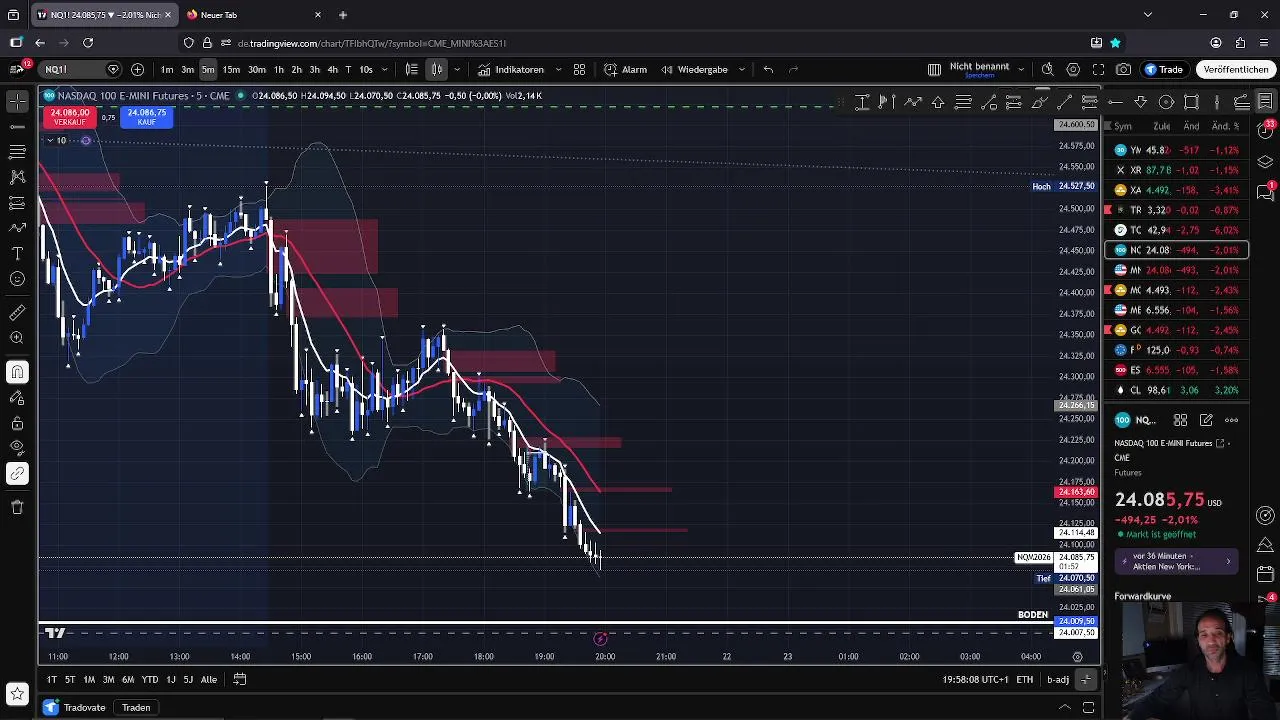The height and width of the screenshot is (720, 1280).
Task: Click the Trade button
Action: point(1164,69)
